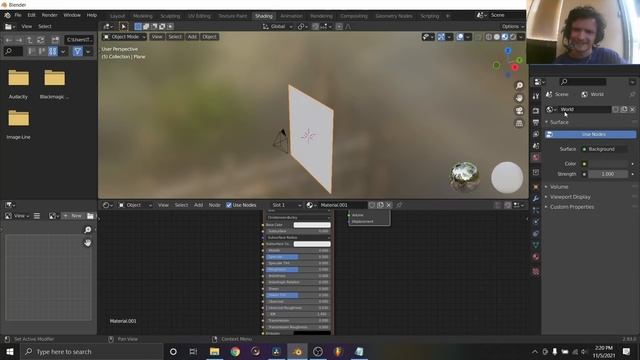Switch to the Layout workspace tab
640x360 pixels.
(118, 16)
